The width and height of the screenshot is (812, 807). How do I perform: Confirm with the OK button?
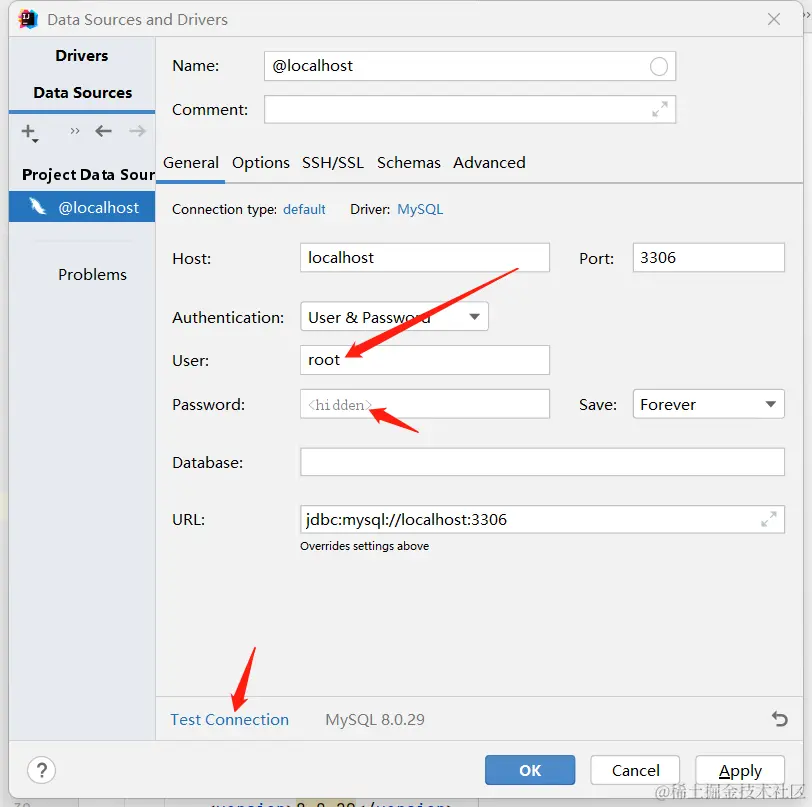click(x=530, y=770)
